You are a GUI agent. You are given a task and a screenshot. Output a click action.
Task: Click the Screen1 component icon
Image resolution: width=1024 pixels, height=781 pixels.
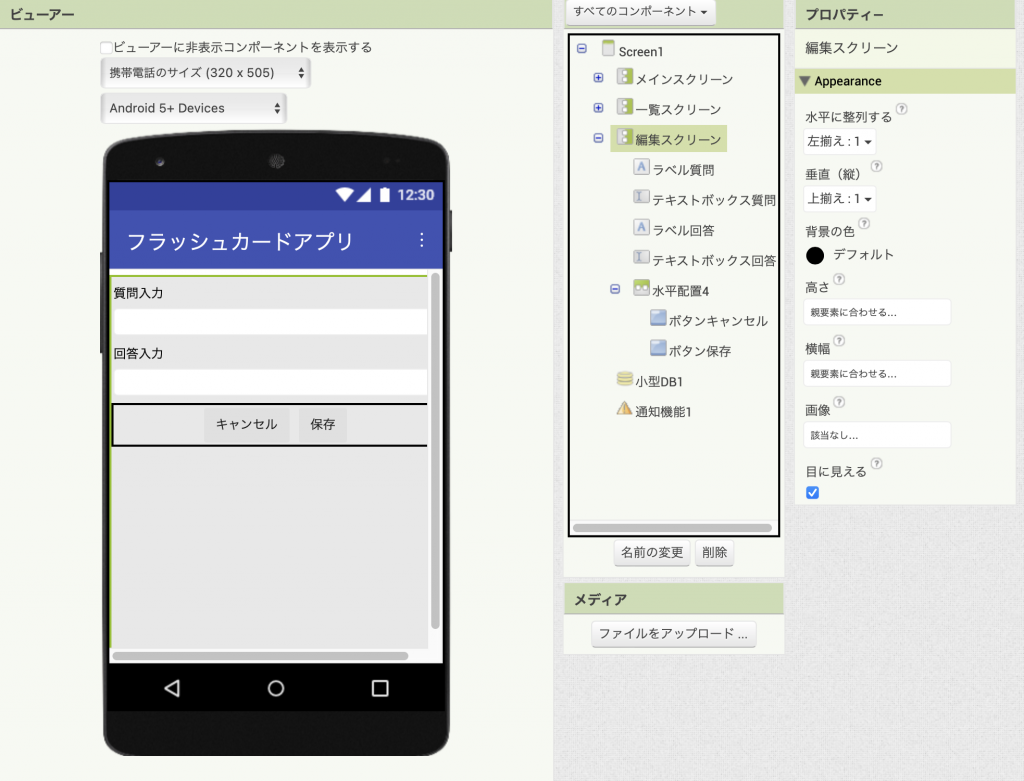(608, 49)
